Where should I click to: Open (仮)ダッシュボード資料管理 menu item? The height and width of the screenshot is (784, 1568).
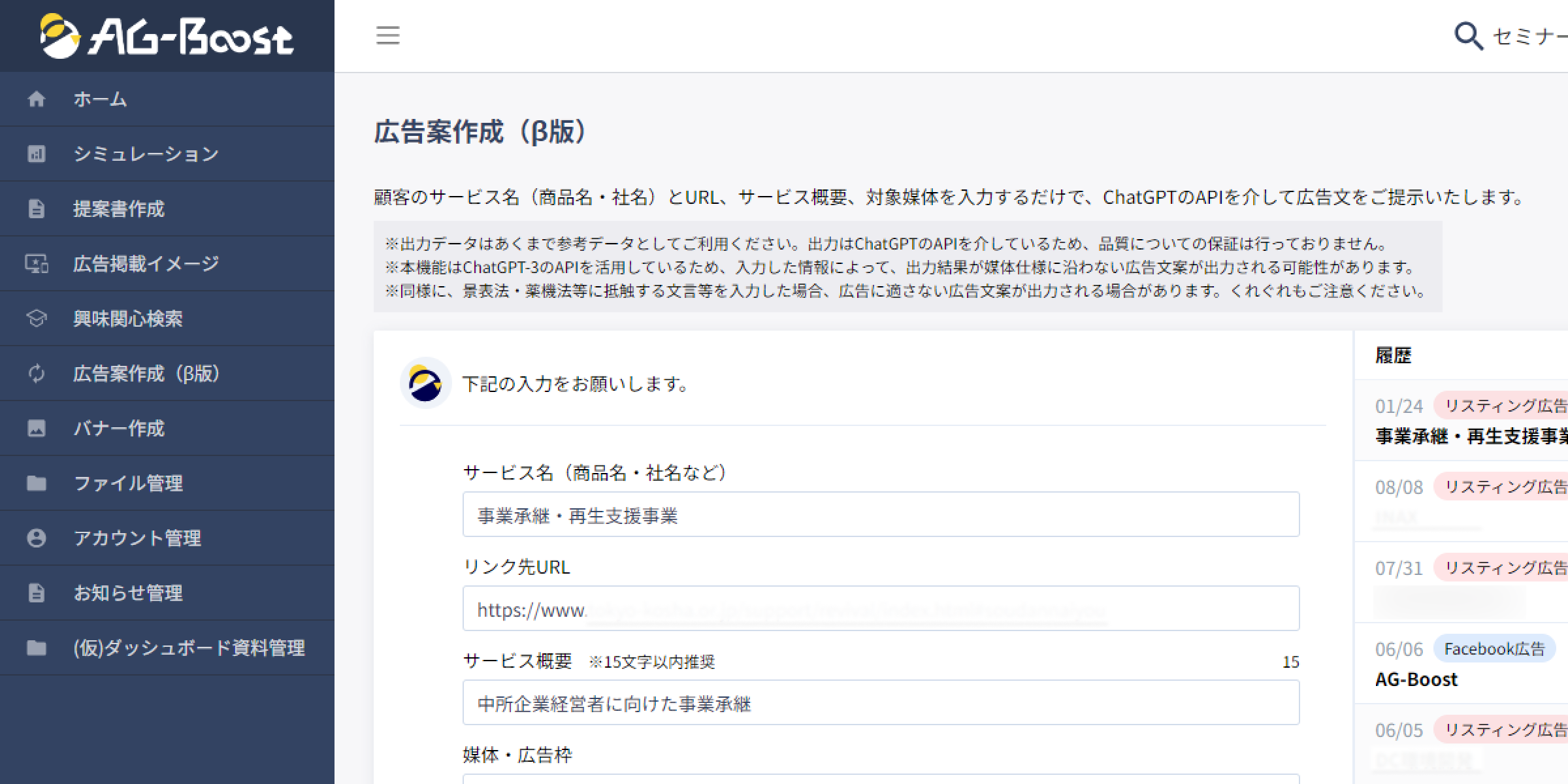pyautogui.click(x=188, y=648)
